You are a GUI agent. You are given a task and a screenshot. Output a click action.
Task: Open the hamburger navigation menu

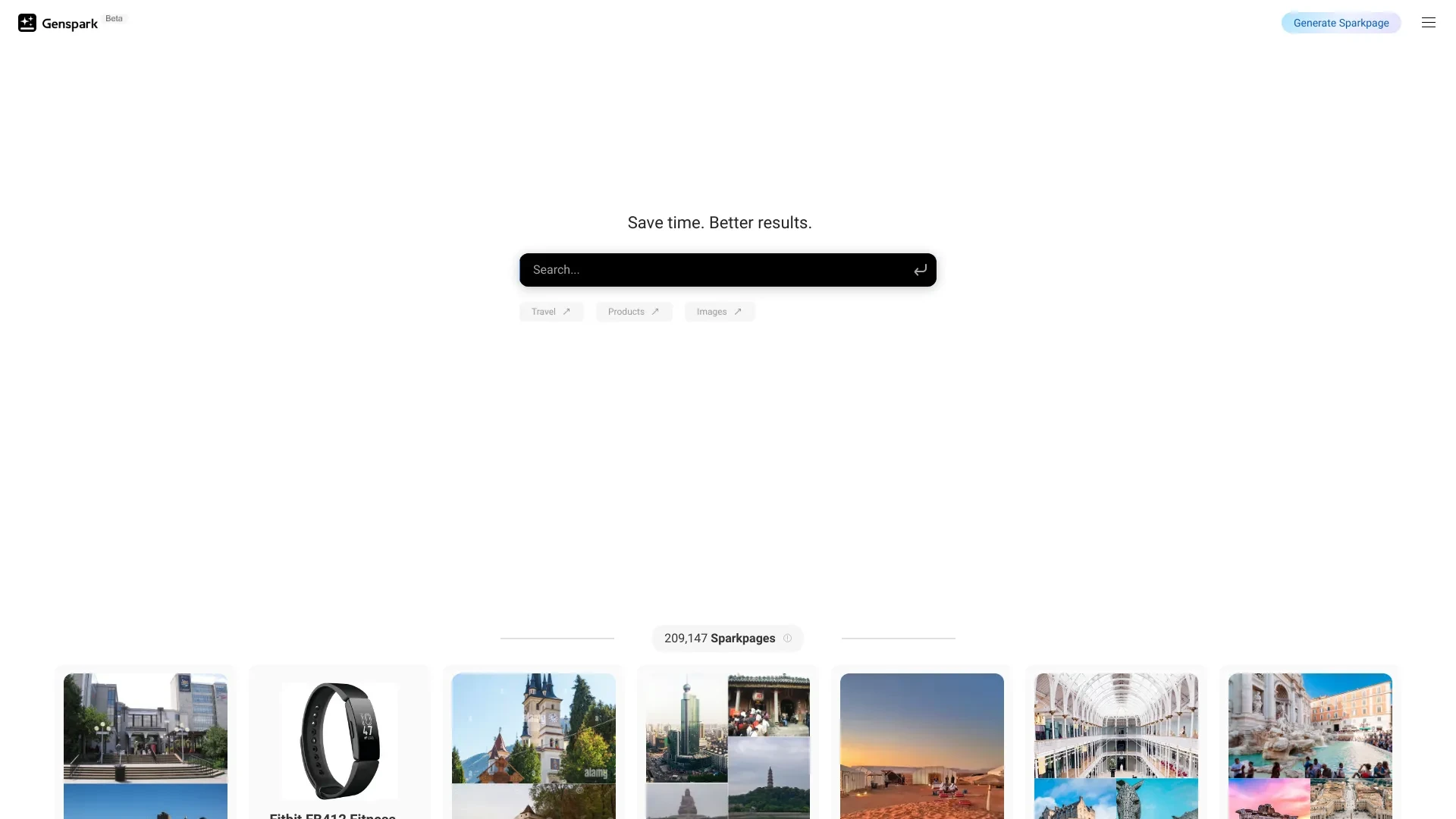[1429, 22]
